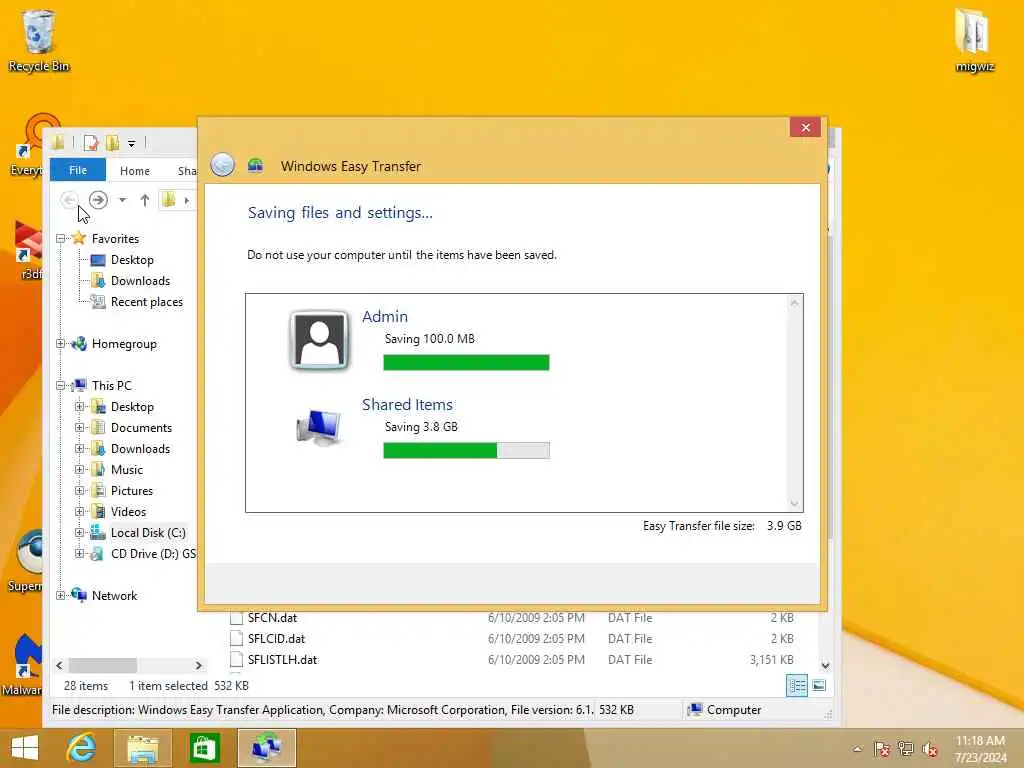Click the navigation pane left scroll arrow
The image size is (1024, 768).
[59, 665]
